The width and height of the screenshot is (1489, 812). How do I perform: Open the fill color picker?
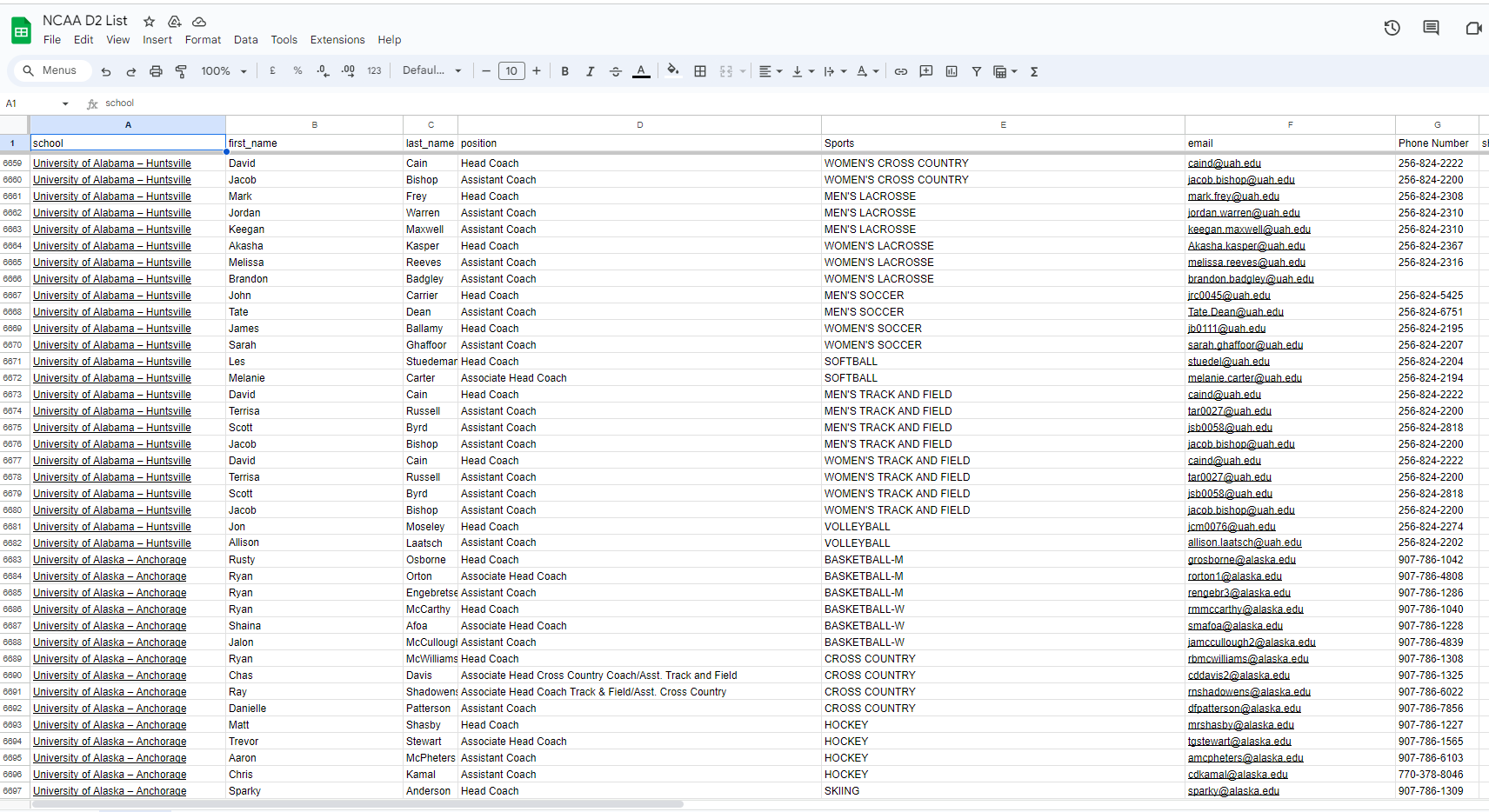point(673,71)
